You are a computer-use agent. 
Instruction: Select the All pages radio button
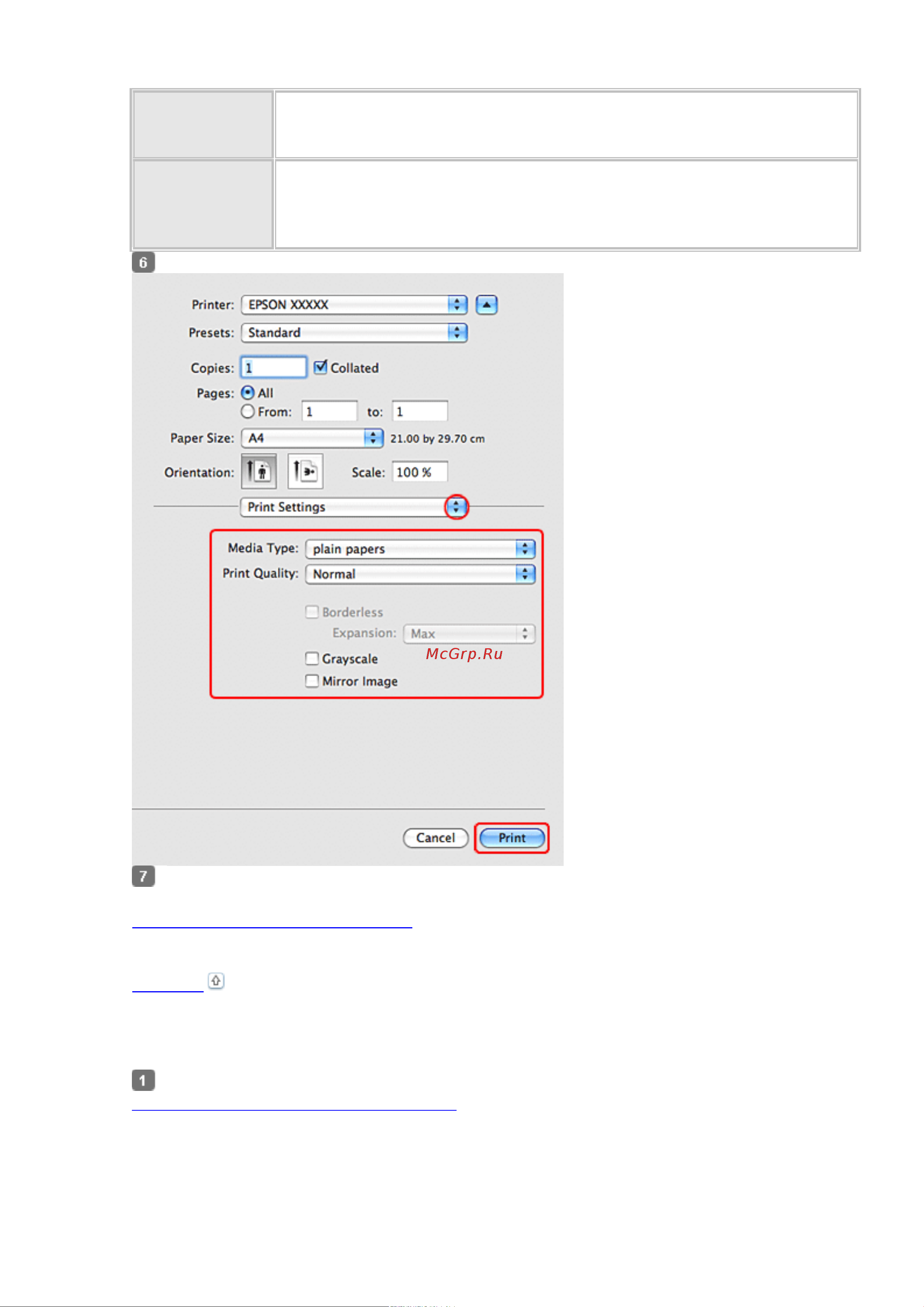coord(247,393)
